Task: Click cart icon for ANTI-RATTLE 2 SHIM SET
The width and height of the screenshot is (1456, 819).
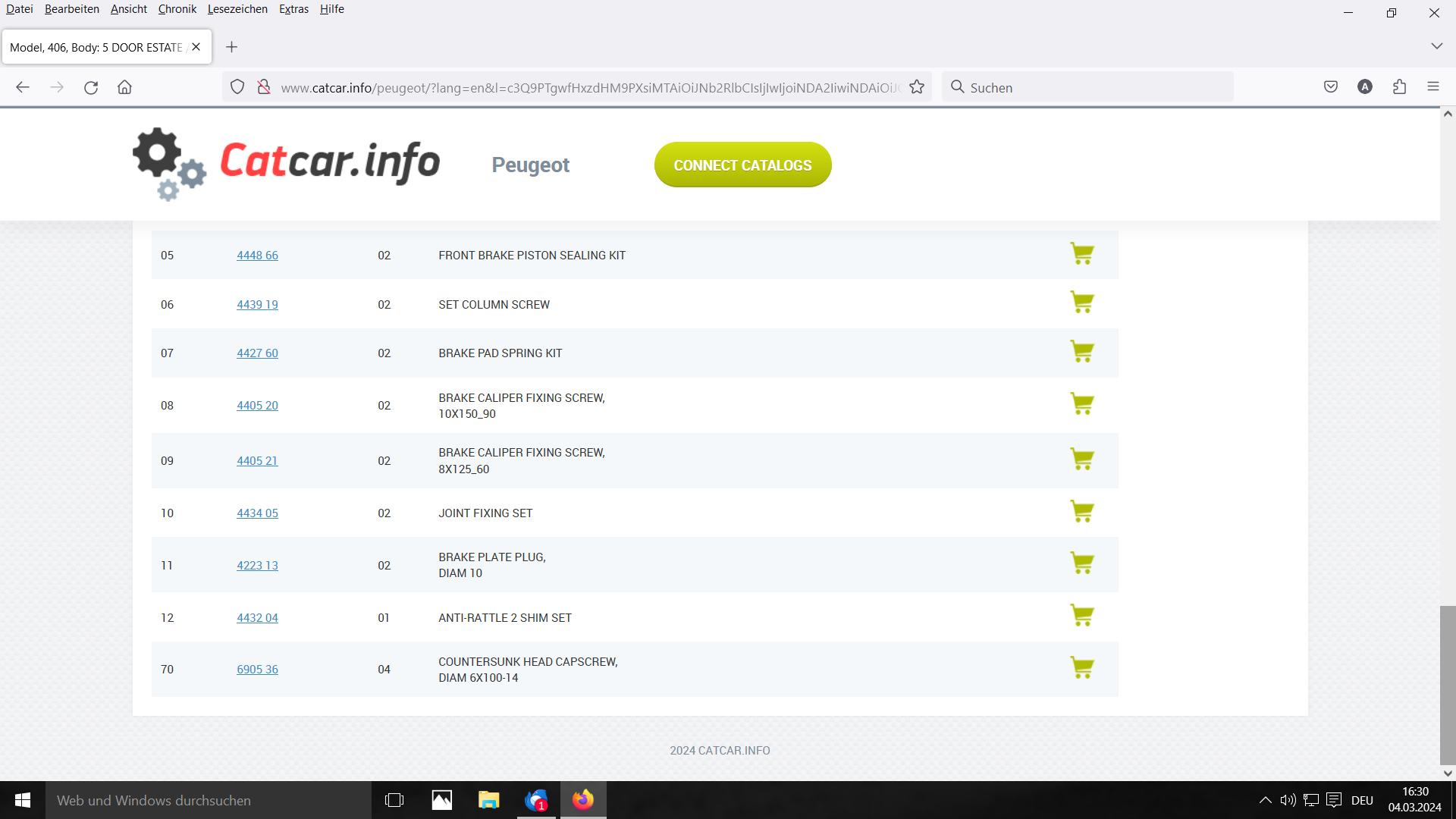Action: 1081,616
